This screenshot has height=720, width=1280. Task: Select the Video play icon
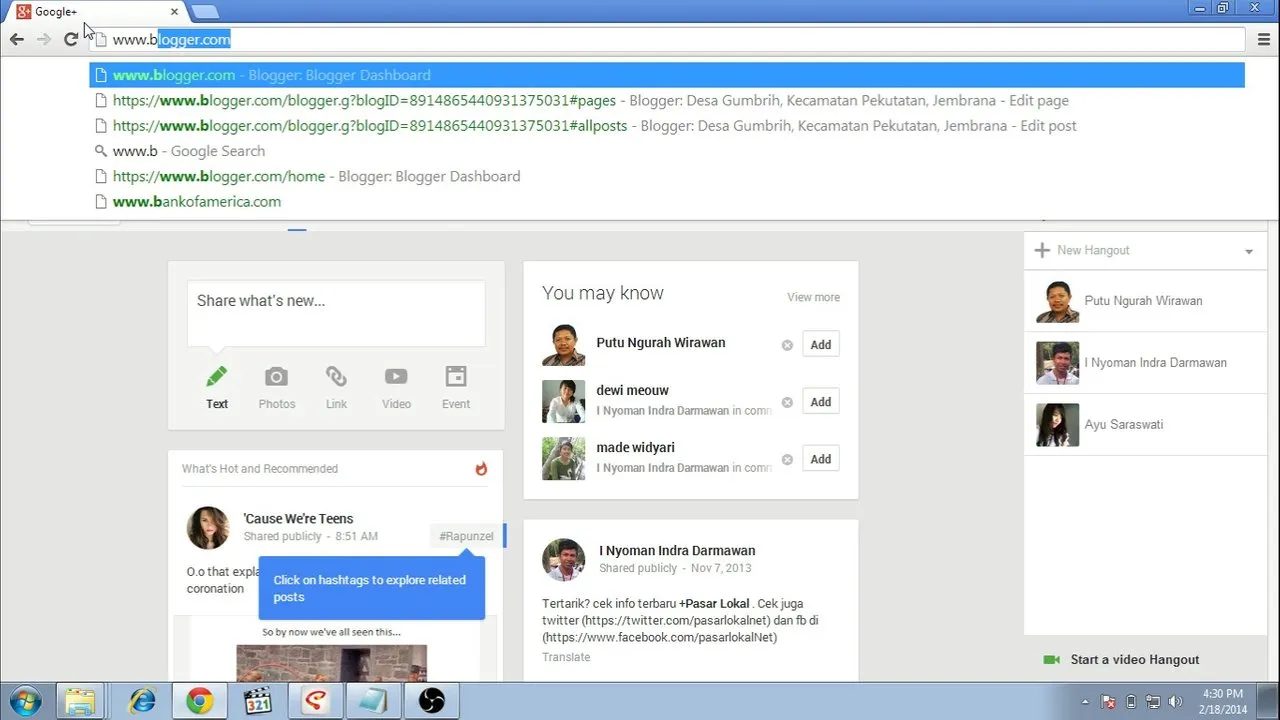click(396, 377)
